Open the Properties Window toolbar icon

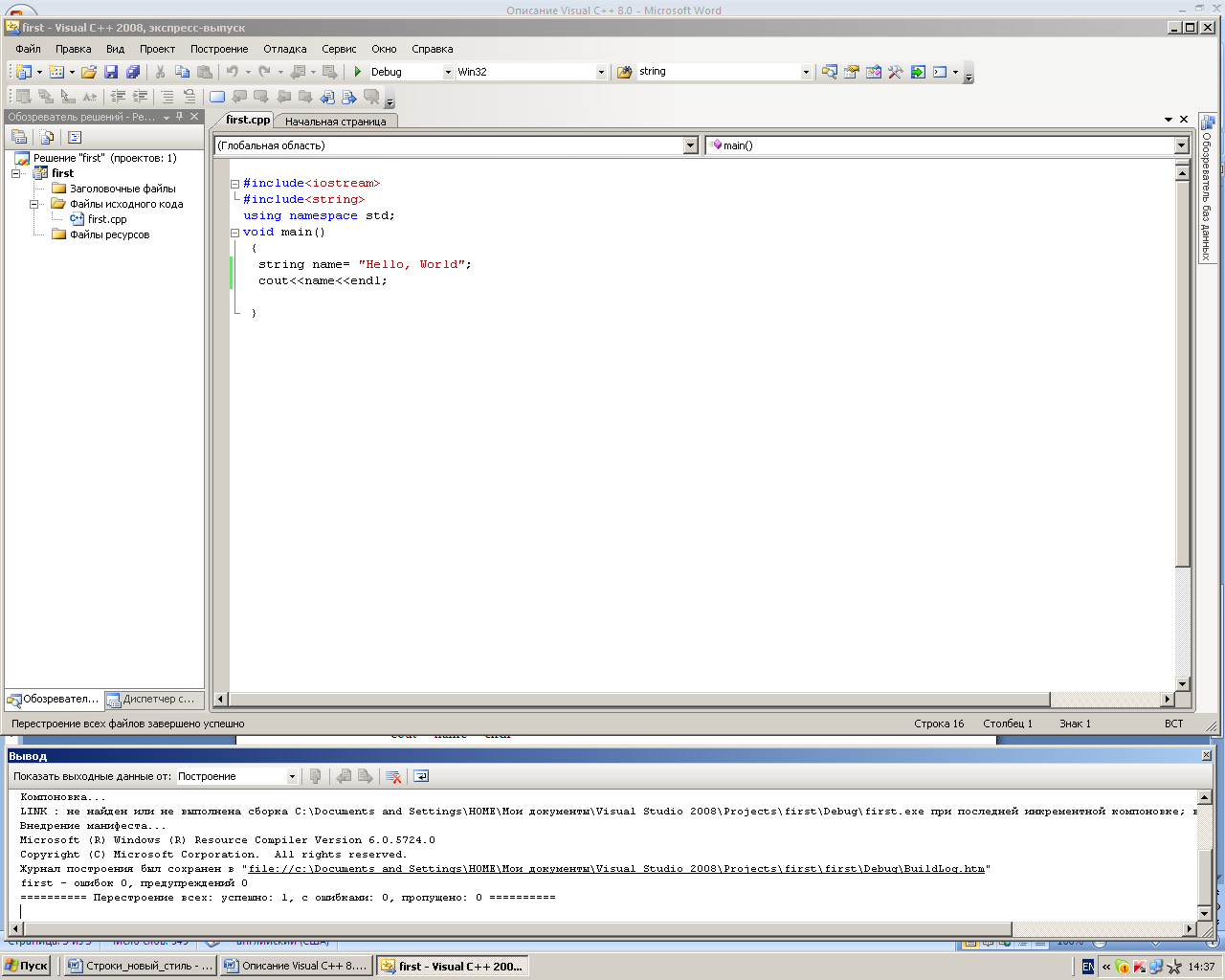click(851, 72)
